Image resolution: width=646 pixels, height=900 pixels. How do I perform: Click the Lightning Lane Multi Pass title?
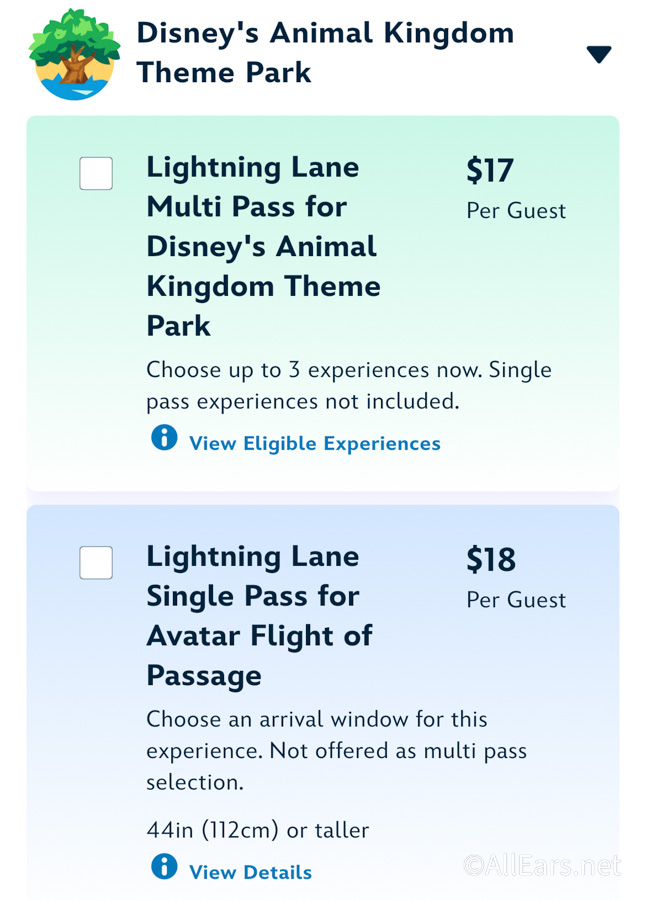(264, 246)
